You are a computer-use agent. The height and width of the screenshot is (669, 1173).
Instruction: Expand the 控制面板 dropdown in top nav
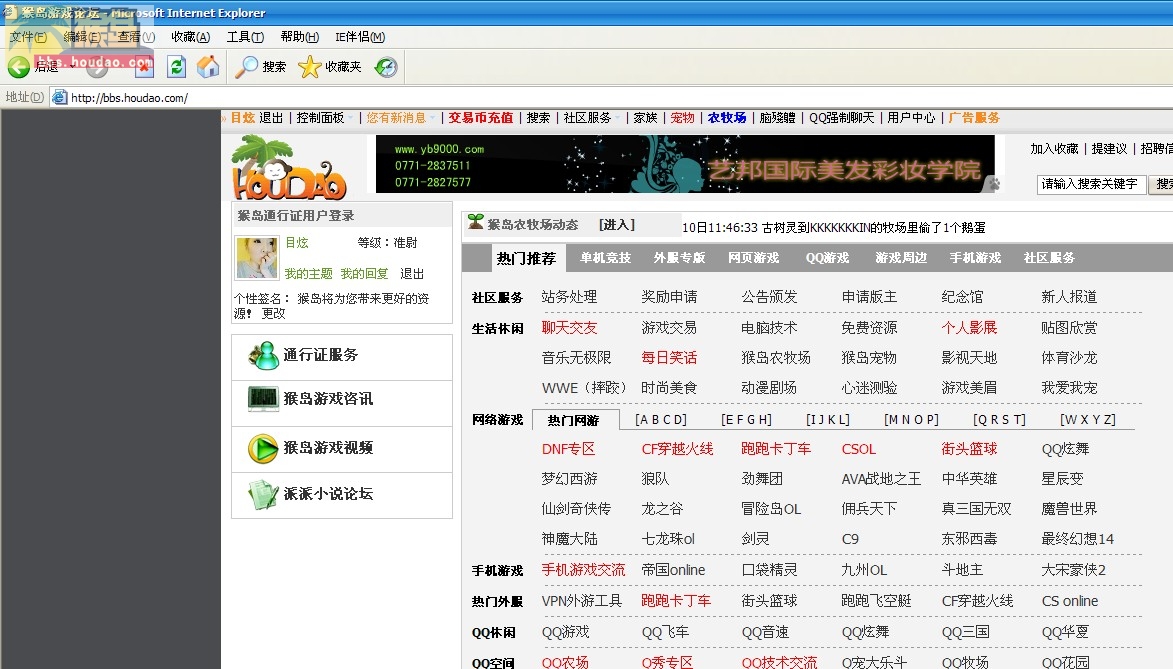(324, 118)
